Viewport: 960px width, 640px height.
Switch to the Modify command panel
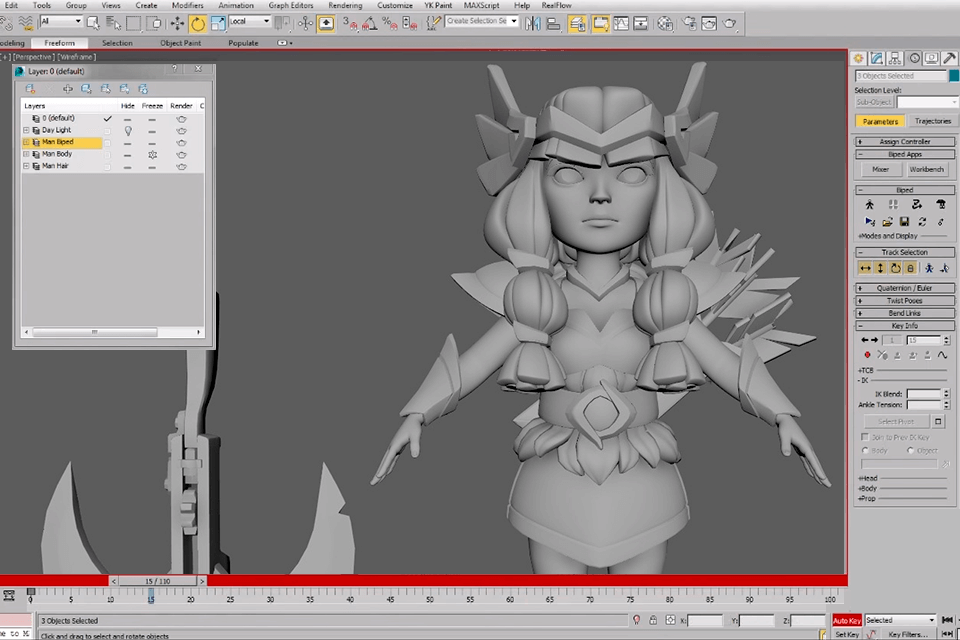click(874, 58)
